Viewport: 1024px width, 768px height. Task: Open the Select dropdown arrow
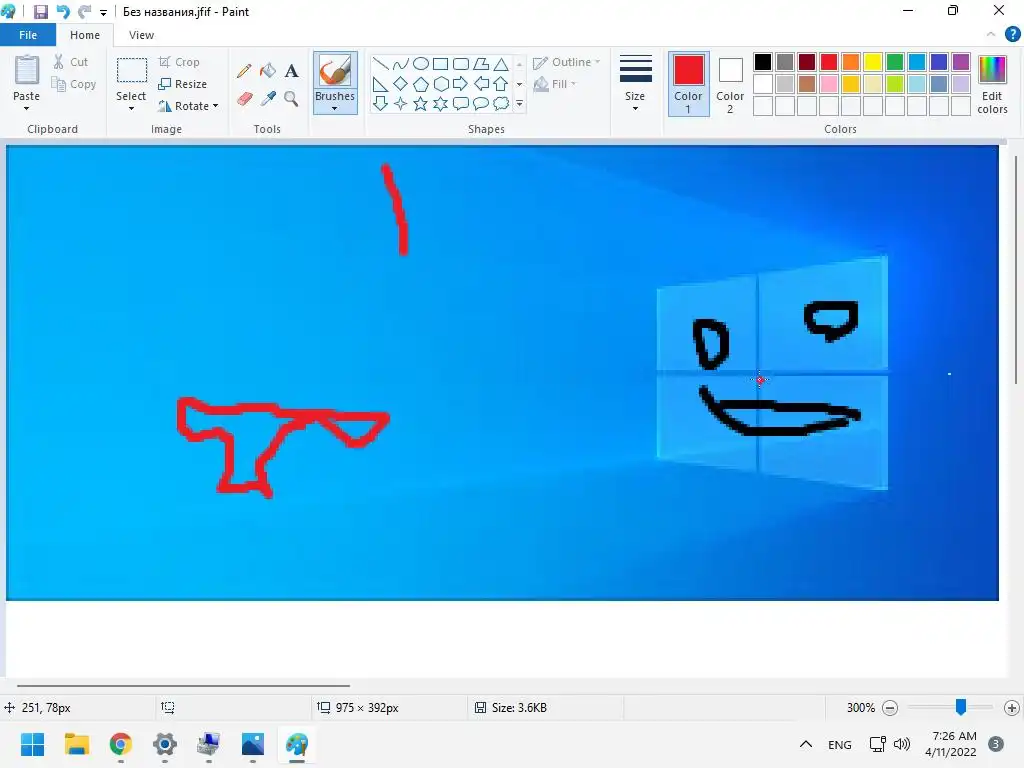pyautogui.click(x=131, y=109)
